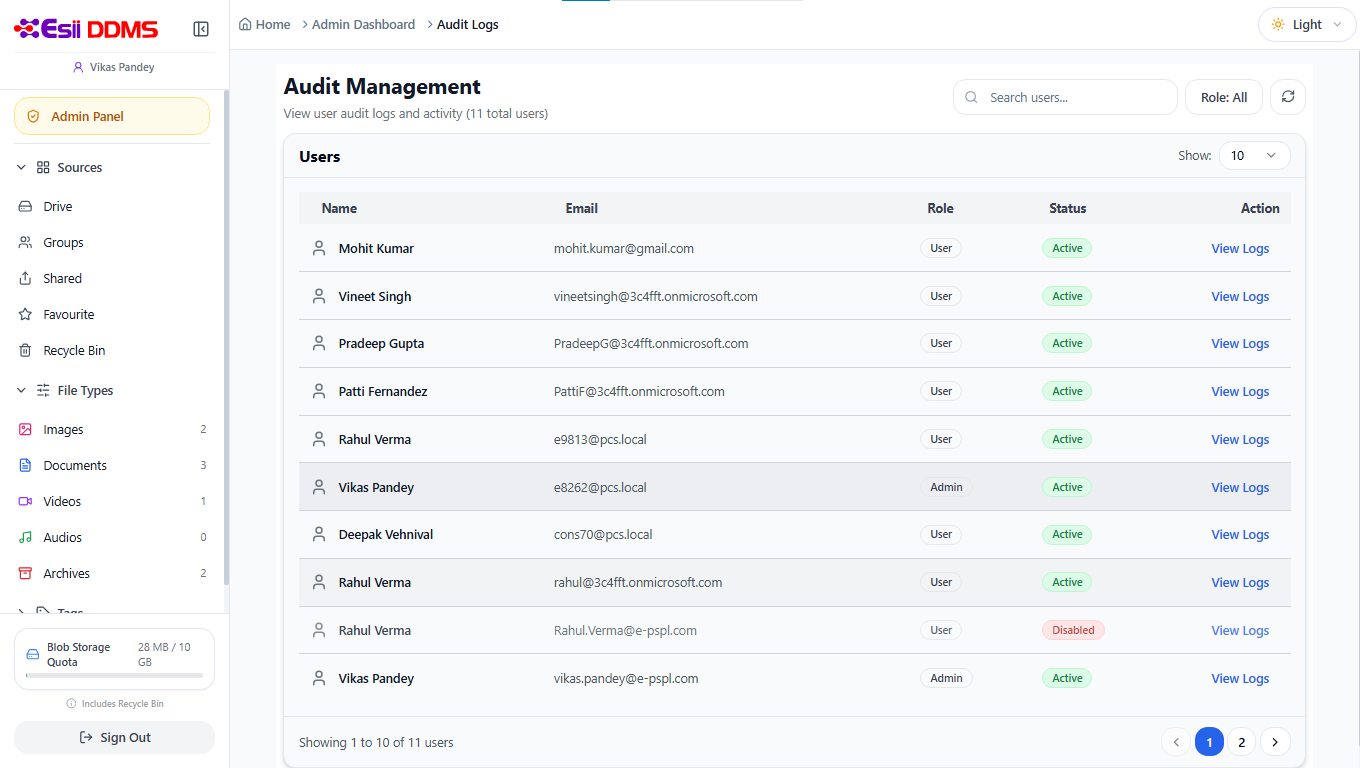Click the Documents file type icon
1360x768 pixels.
[26, 466]
